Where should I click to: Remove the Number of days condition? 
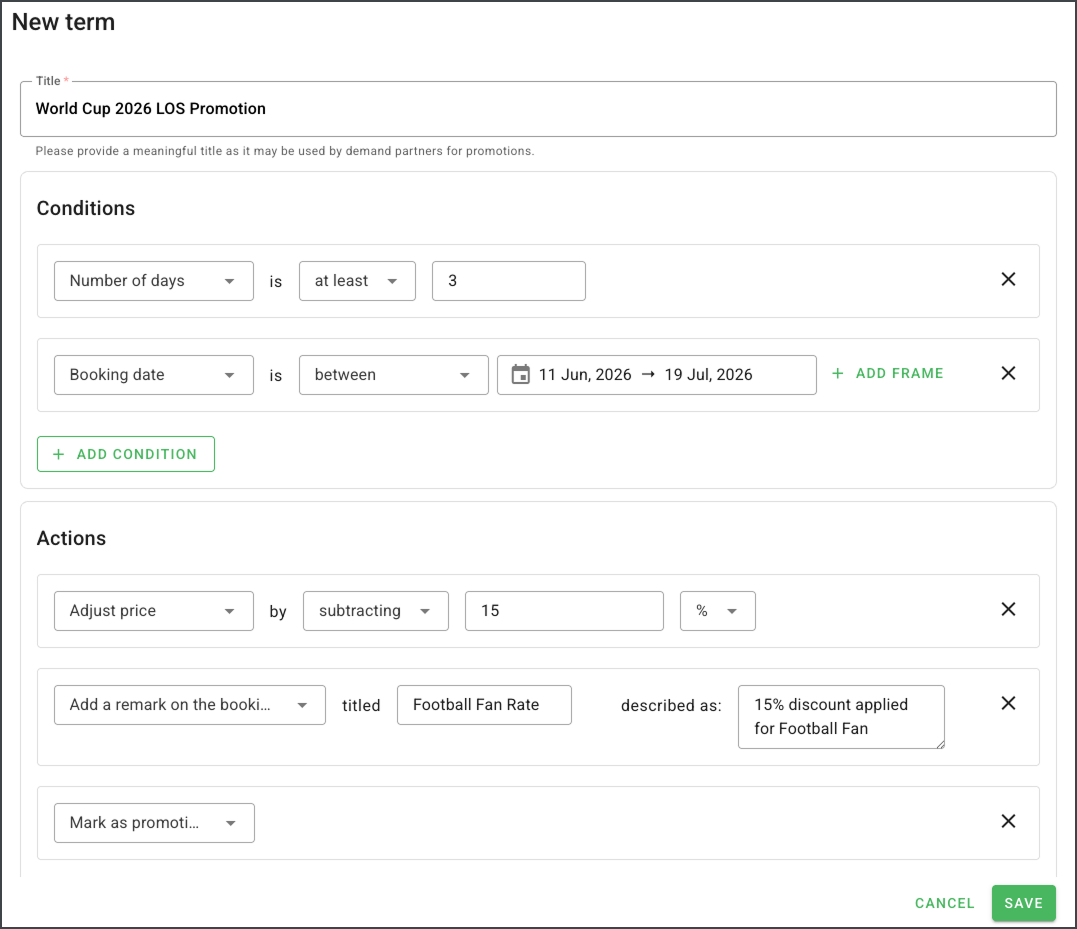(x=1008, y=280)
